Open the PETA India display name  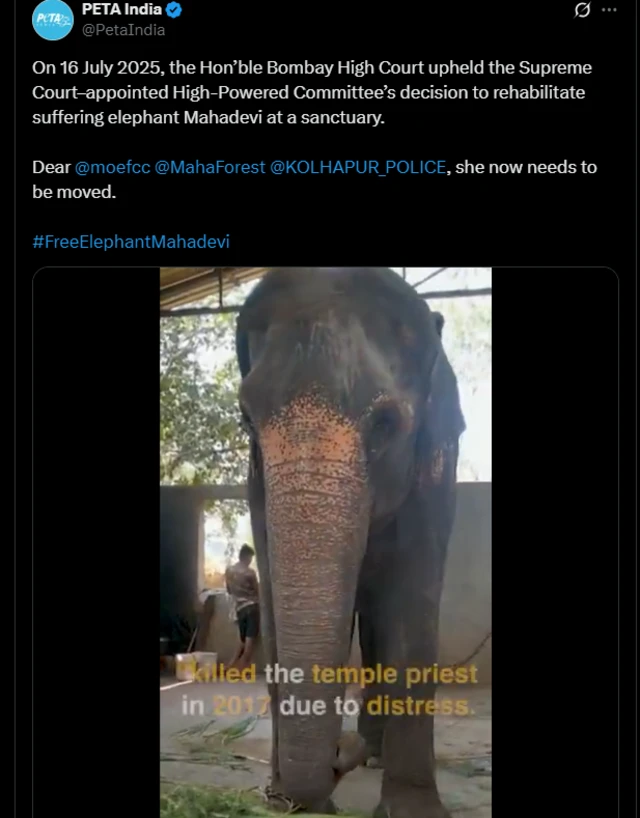[121, 10]
